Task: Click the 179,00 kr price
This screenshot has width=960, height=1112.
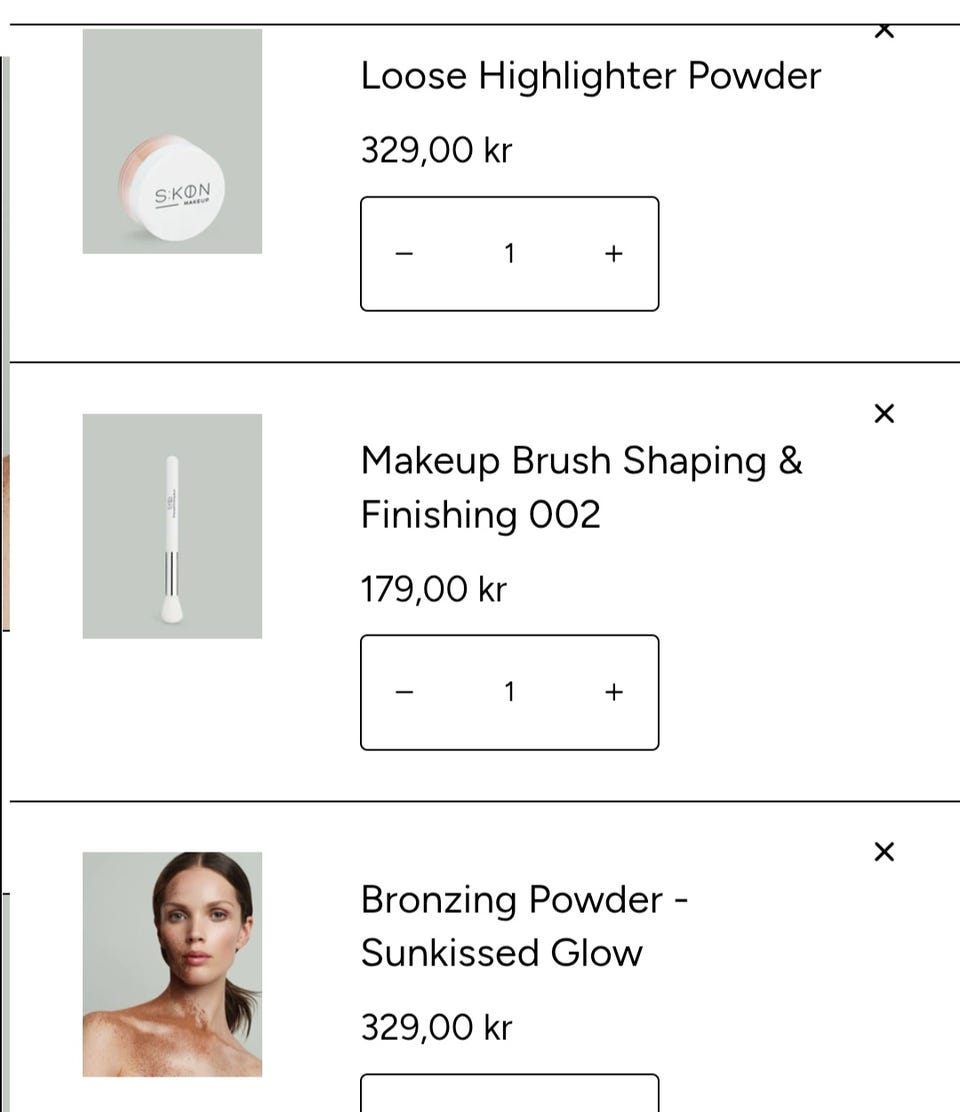Action: point(434,589)
